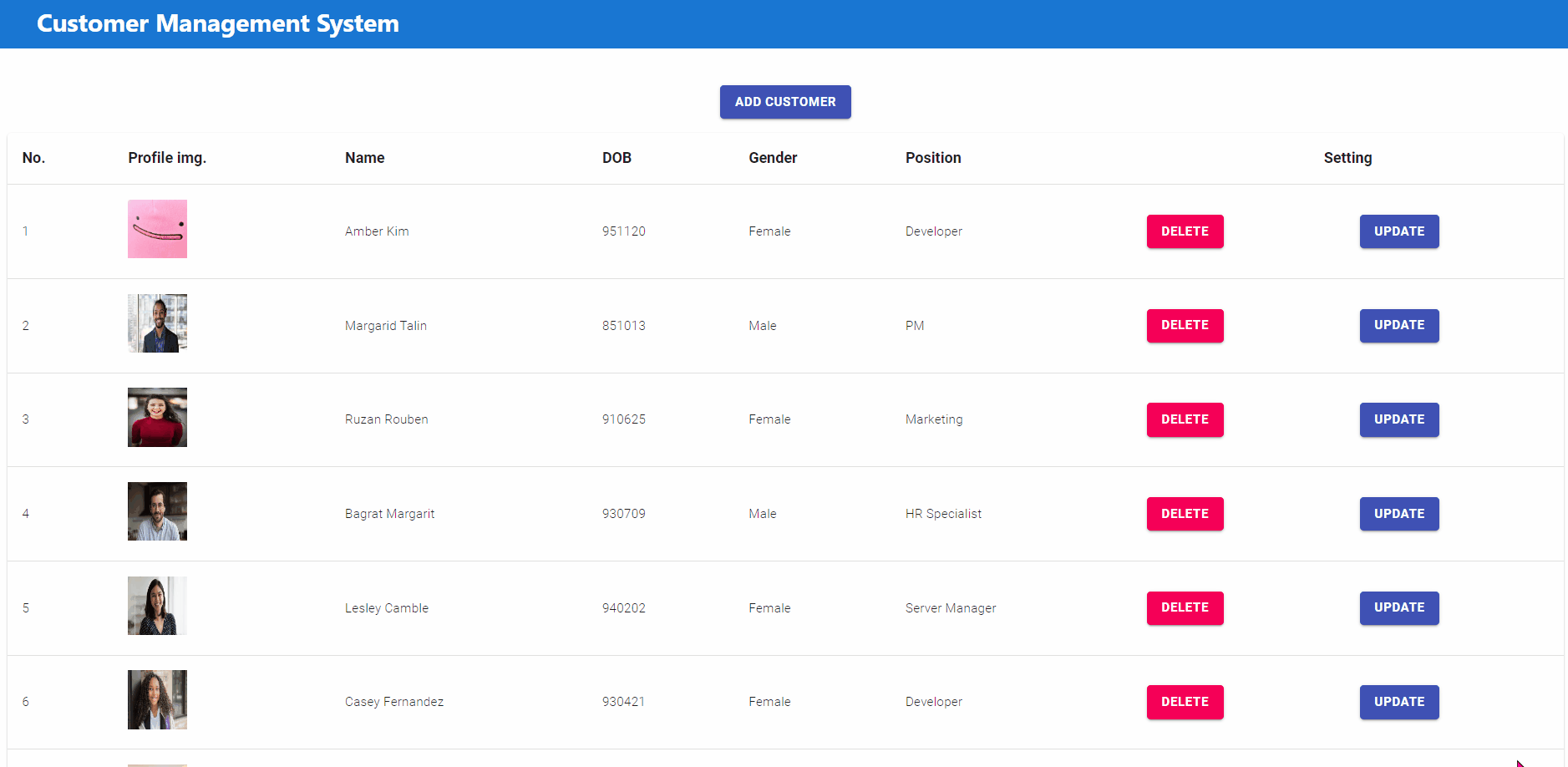Click the Server Manager position cell
1568x767 pixels.
[x=951, y=608]
